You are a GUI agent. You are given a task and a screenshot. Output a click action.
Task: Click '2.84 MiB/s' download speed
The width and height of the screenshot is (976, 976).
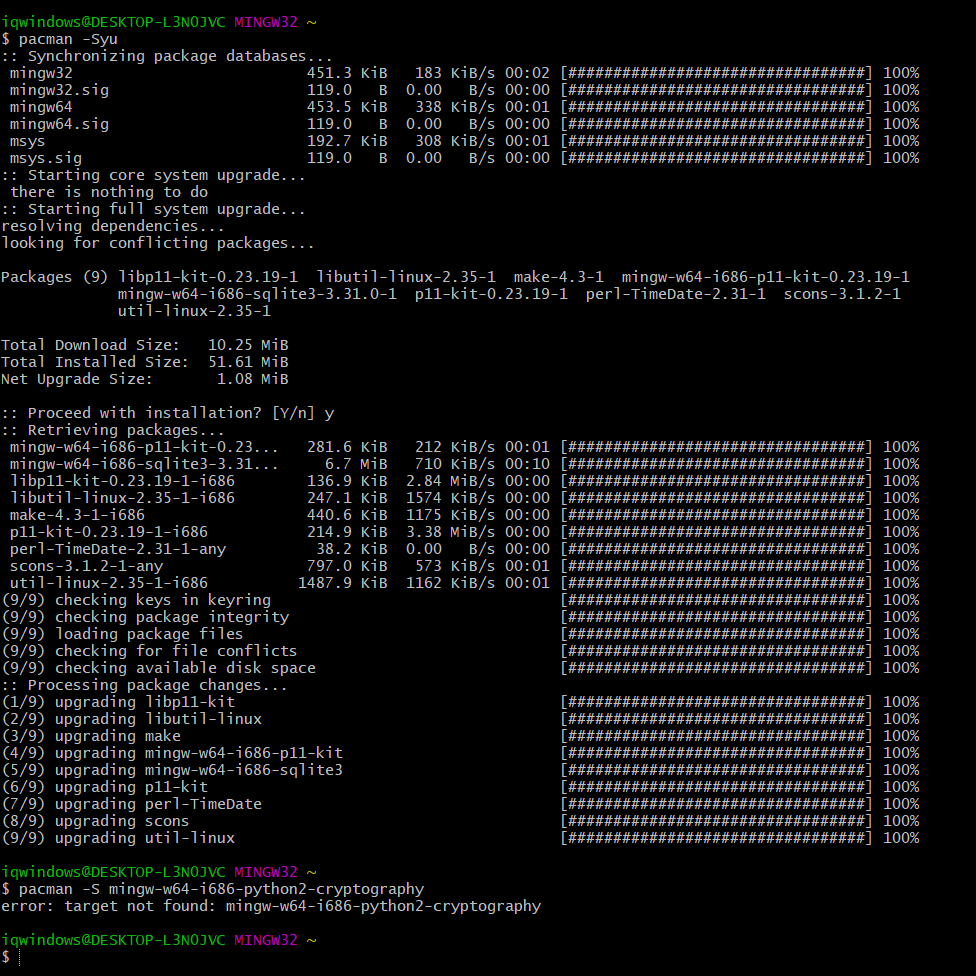click(x=451, y=481)
